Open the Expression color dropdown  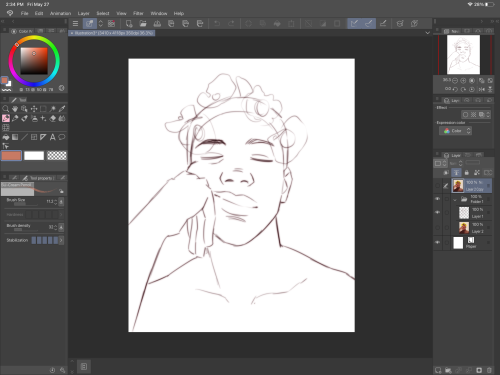tap(455, 131)
